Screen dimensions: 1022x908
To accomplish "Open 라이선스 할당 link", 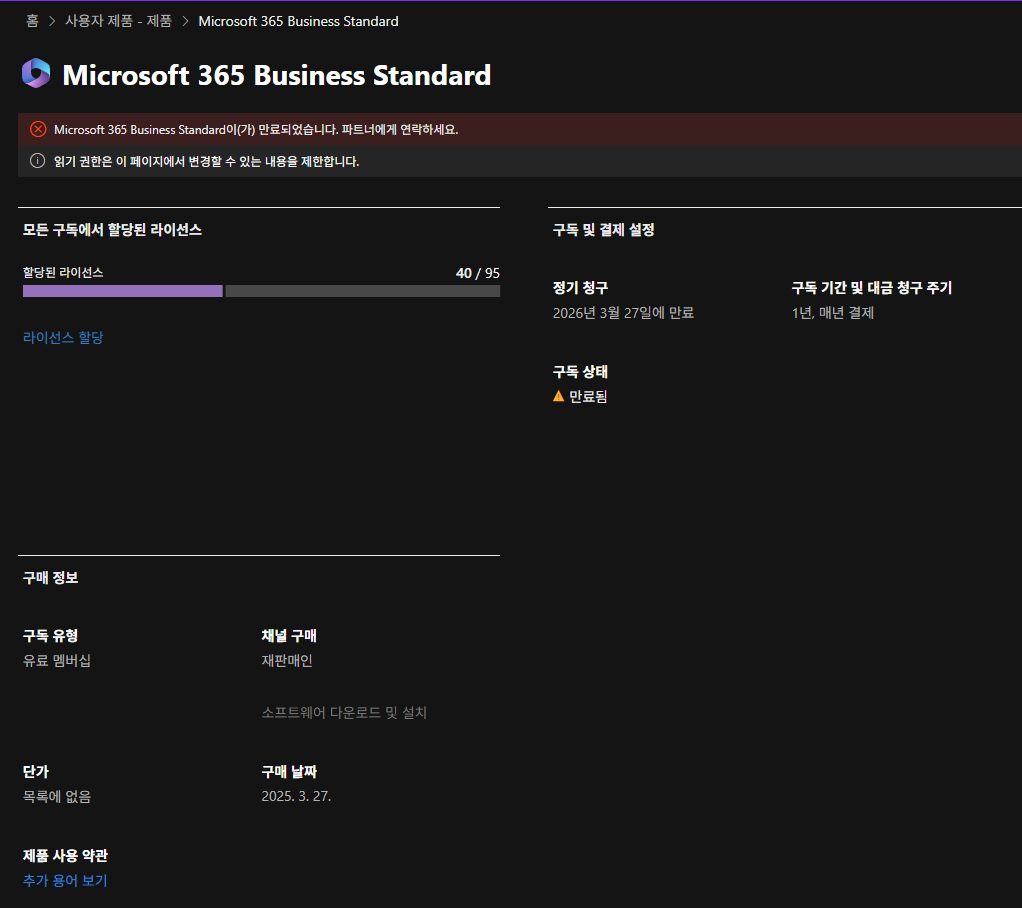I will tap(63, 338).
